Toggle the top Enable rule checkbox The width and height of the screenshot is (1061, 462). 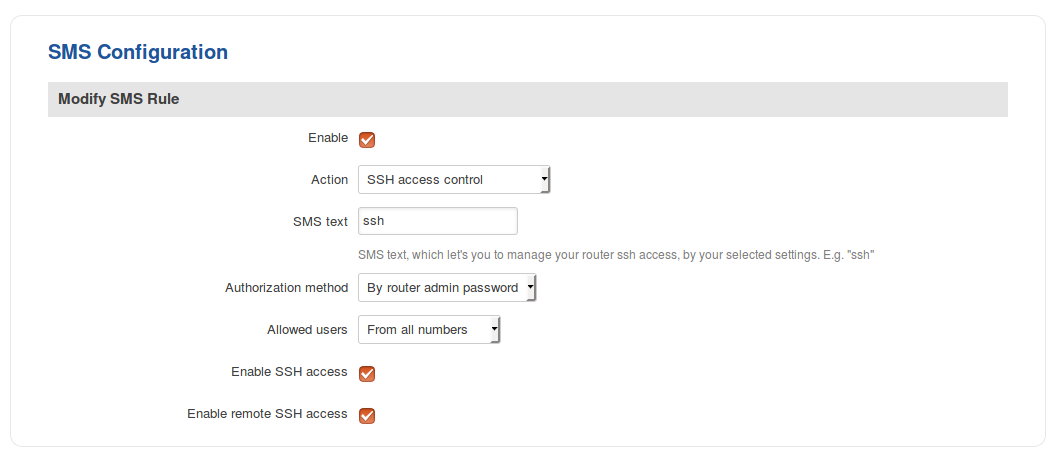pos(367,140)
